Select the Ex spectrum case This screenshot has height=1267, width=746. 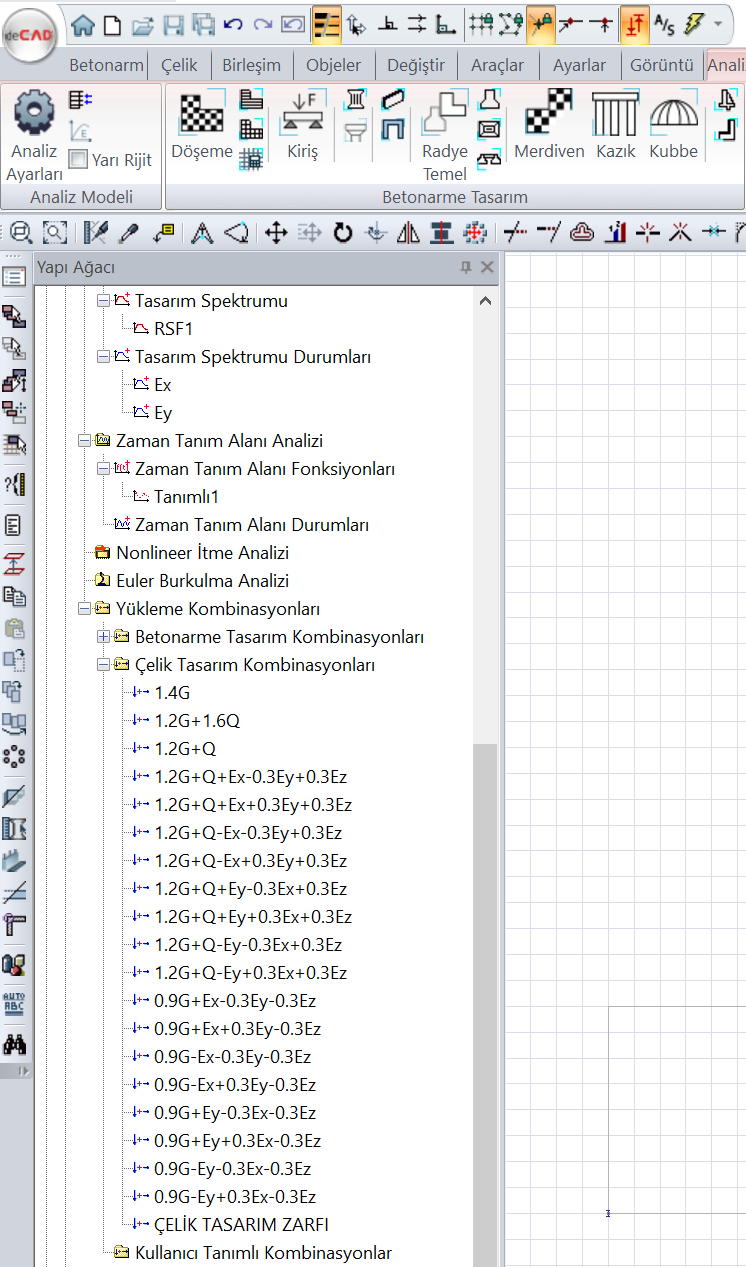tap(163, 384)
